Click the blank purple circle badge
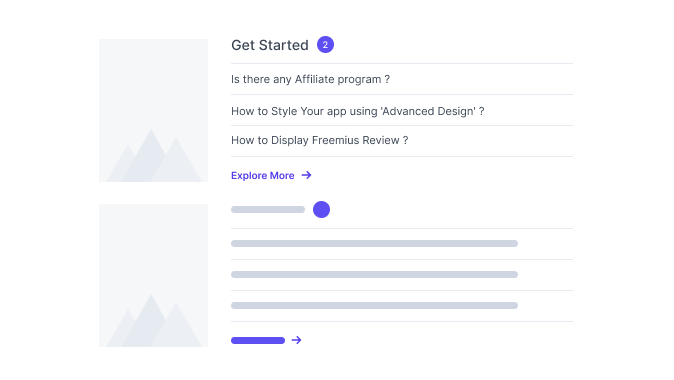Screen dimensions: 674x380 [321, 209]
